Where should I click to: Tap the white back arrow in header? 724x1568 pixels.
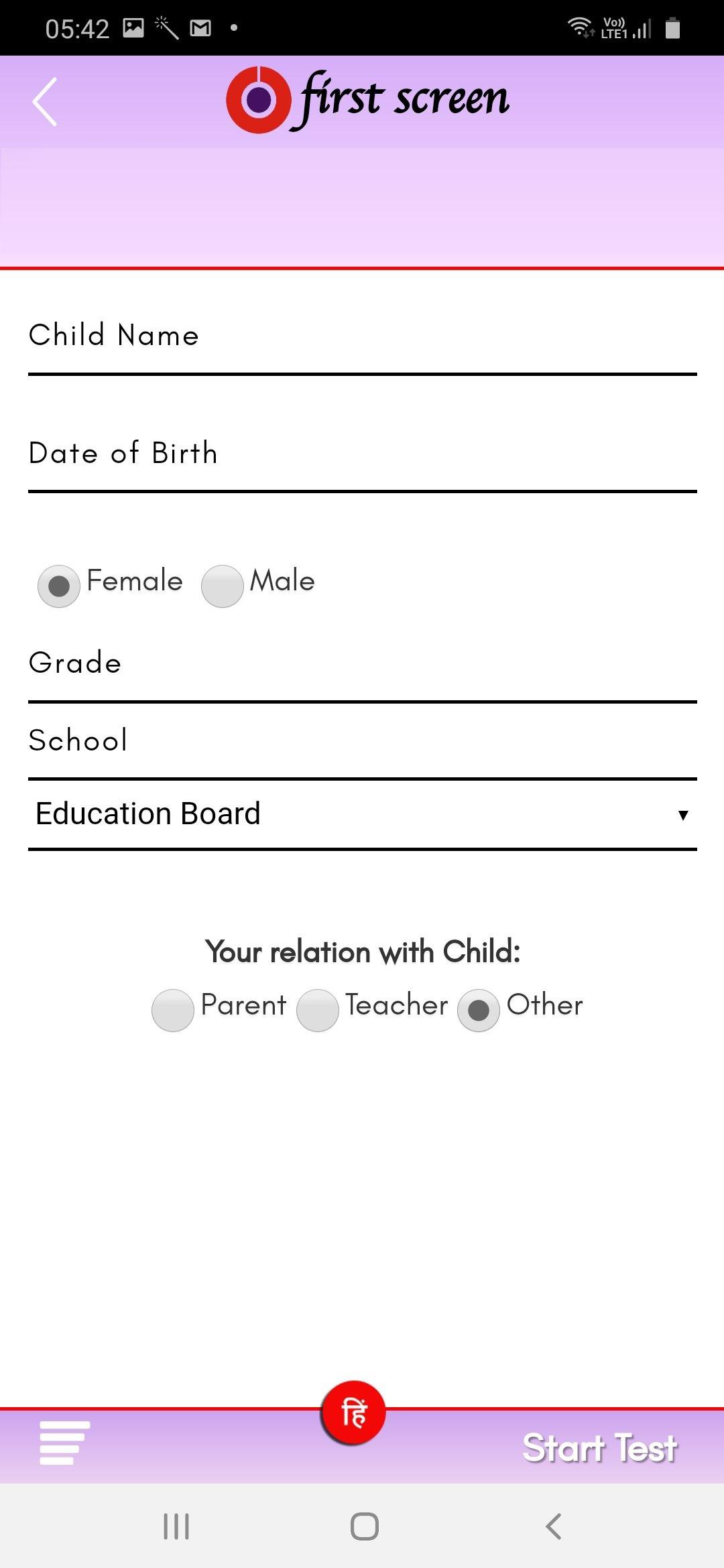pos(45,102)
